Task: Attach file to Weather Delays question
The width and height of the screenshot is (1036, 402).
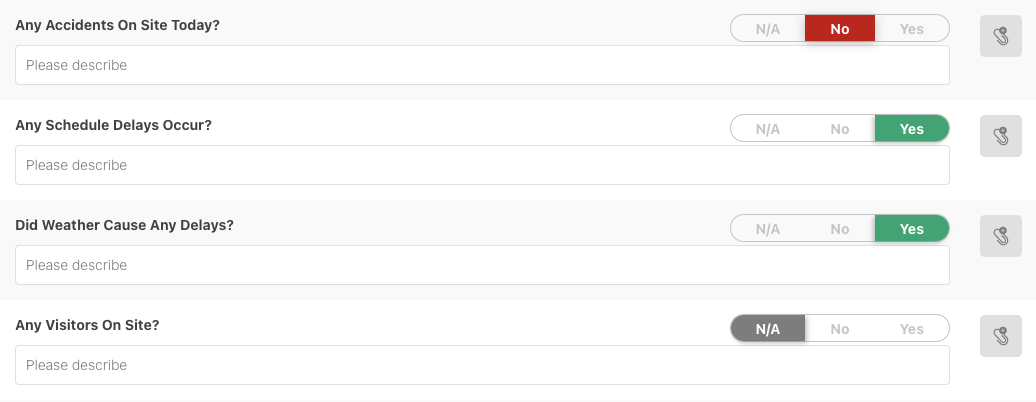Action: coord(1000,236)
